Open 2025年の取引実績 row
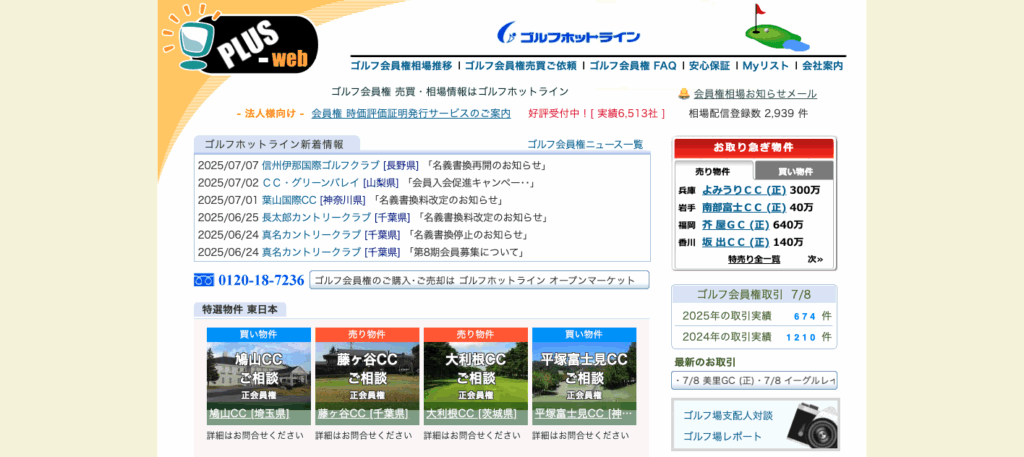 754,316
